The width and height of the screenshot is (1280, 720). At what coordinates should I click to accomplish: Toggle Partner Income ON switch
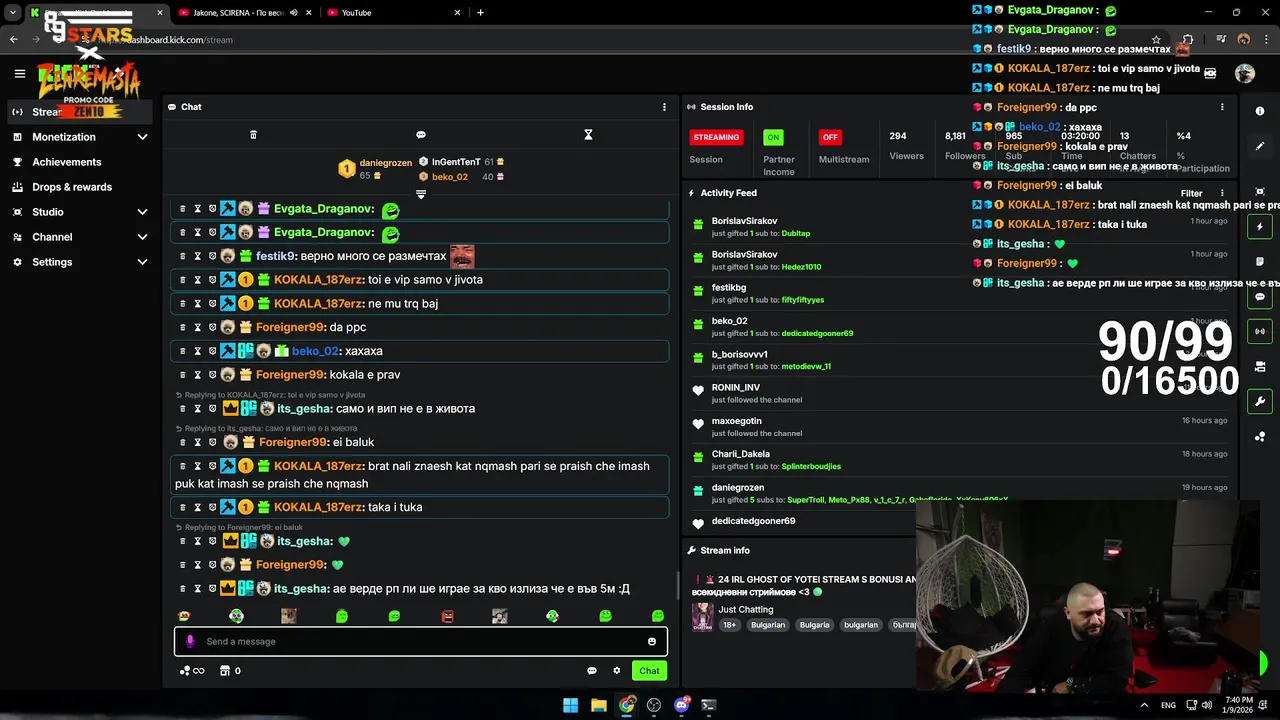(773, 137)
